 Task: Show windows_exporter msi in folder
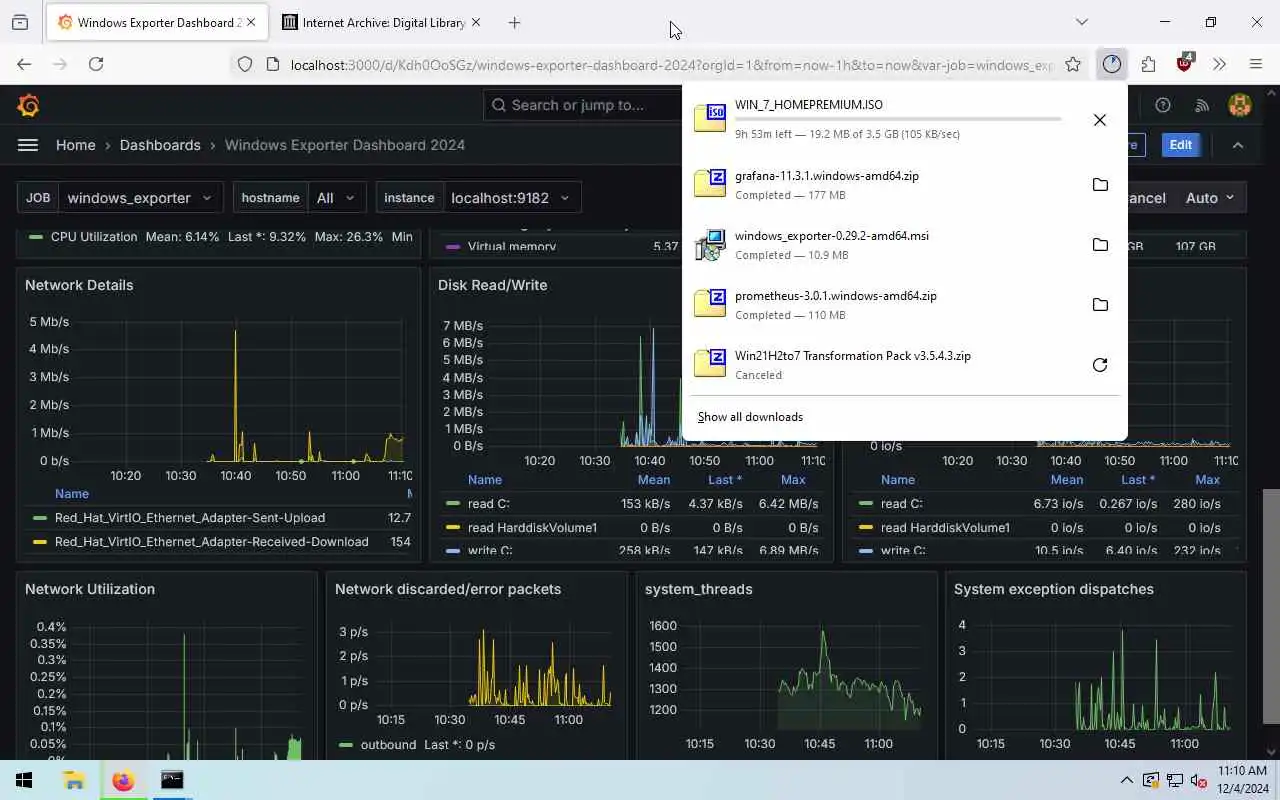pyautogui.click(x=1100, y=245)
